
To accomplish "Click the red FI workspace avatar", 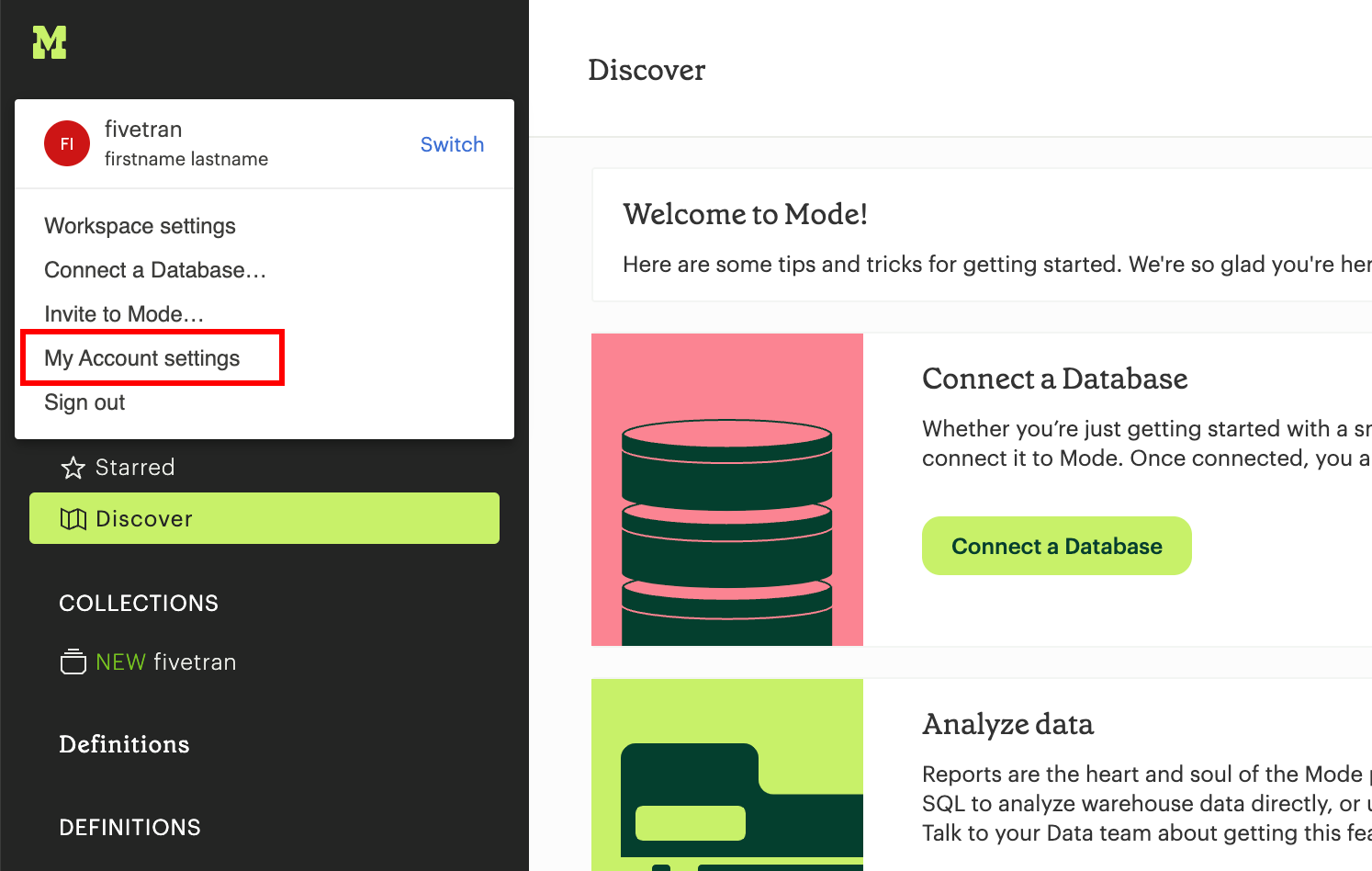I will tap(67, 143).
